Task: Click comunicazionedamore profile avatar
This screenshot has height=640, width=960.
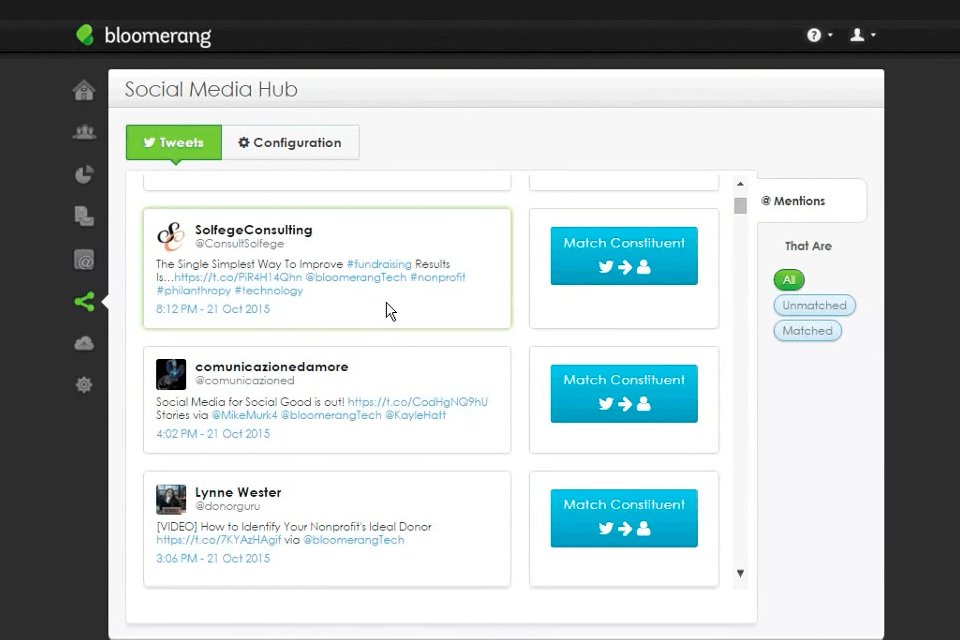Action: click(x=171, y=374)
